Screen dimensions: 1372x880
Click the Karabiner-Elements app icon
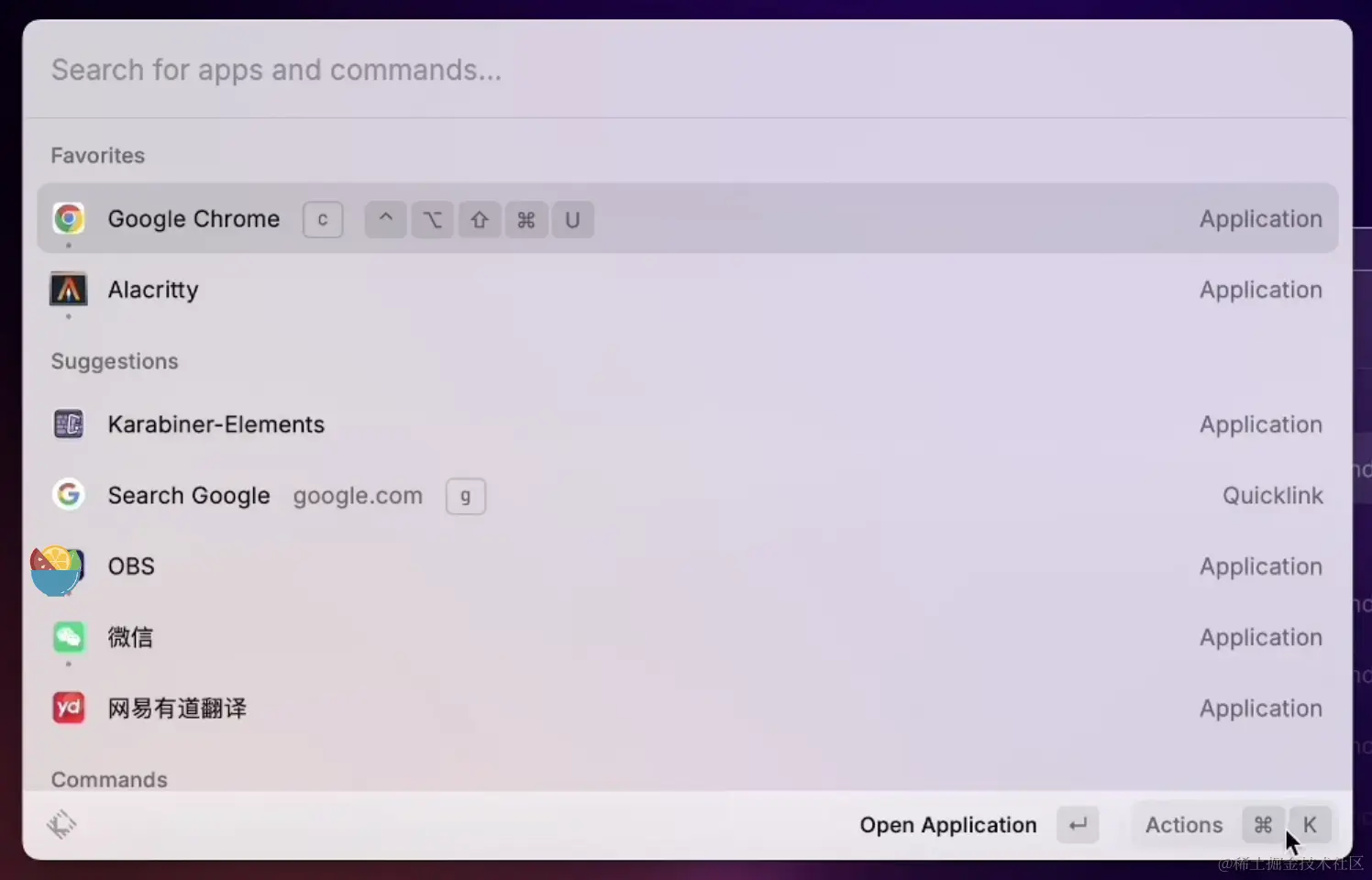(69, 423)
